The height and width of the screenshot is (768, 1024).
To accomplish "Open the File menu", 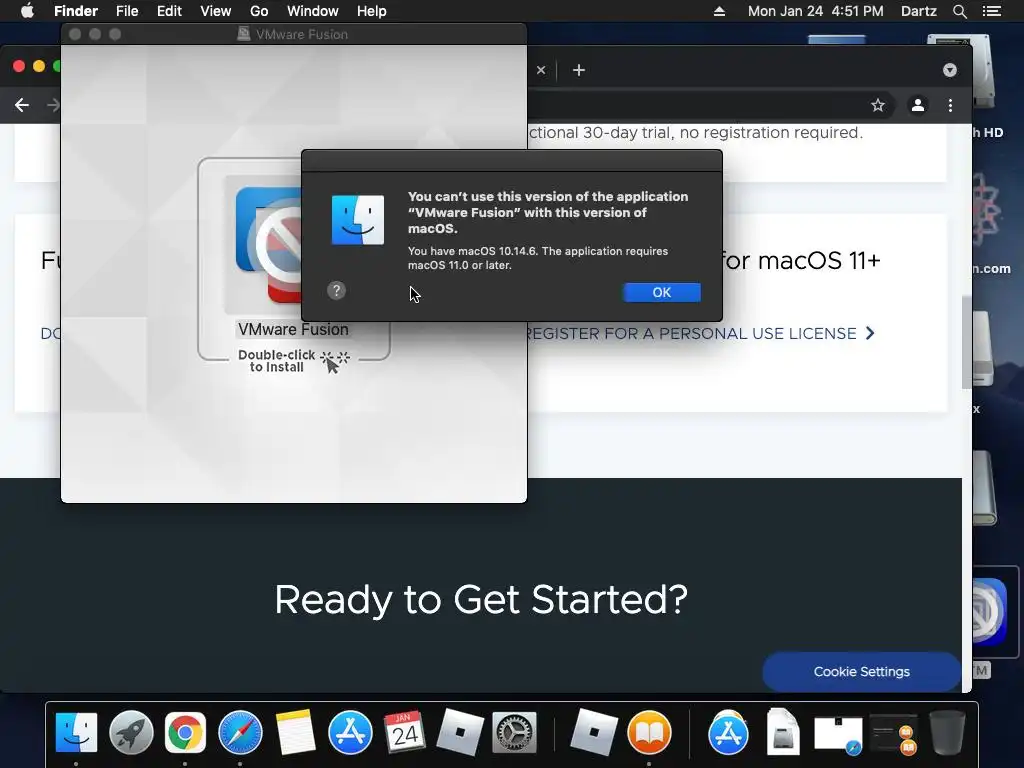I will [127, 11].
